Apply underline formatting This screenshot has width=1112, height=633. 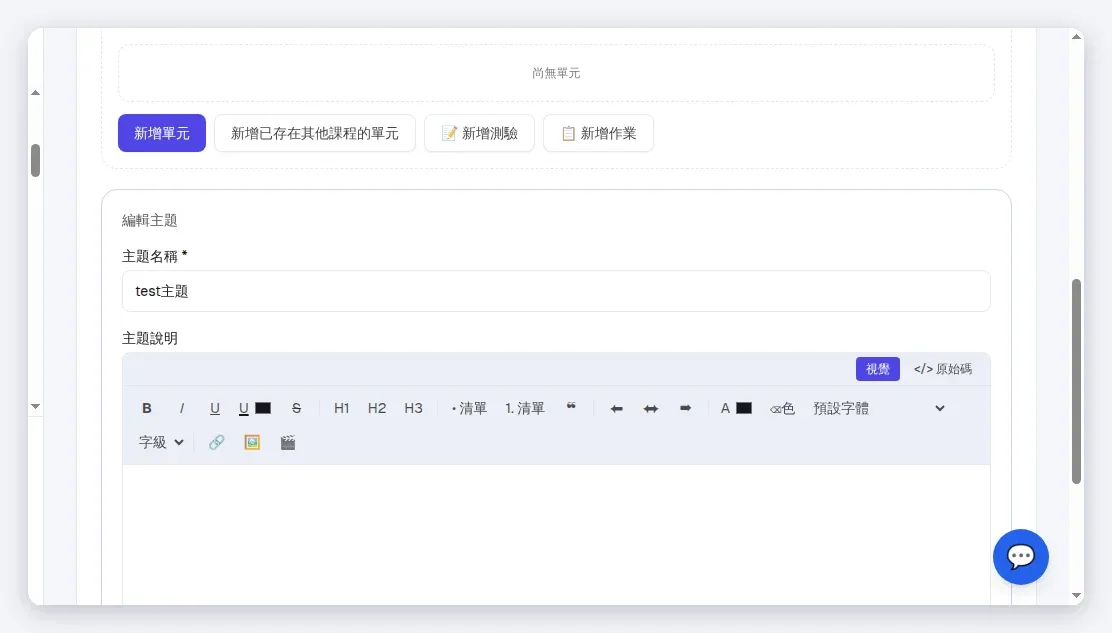click(x=215, y=408)
